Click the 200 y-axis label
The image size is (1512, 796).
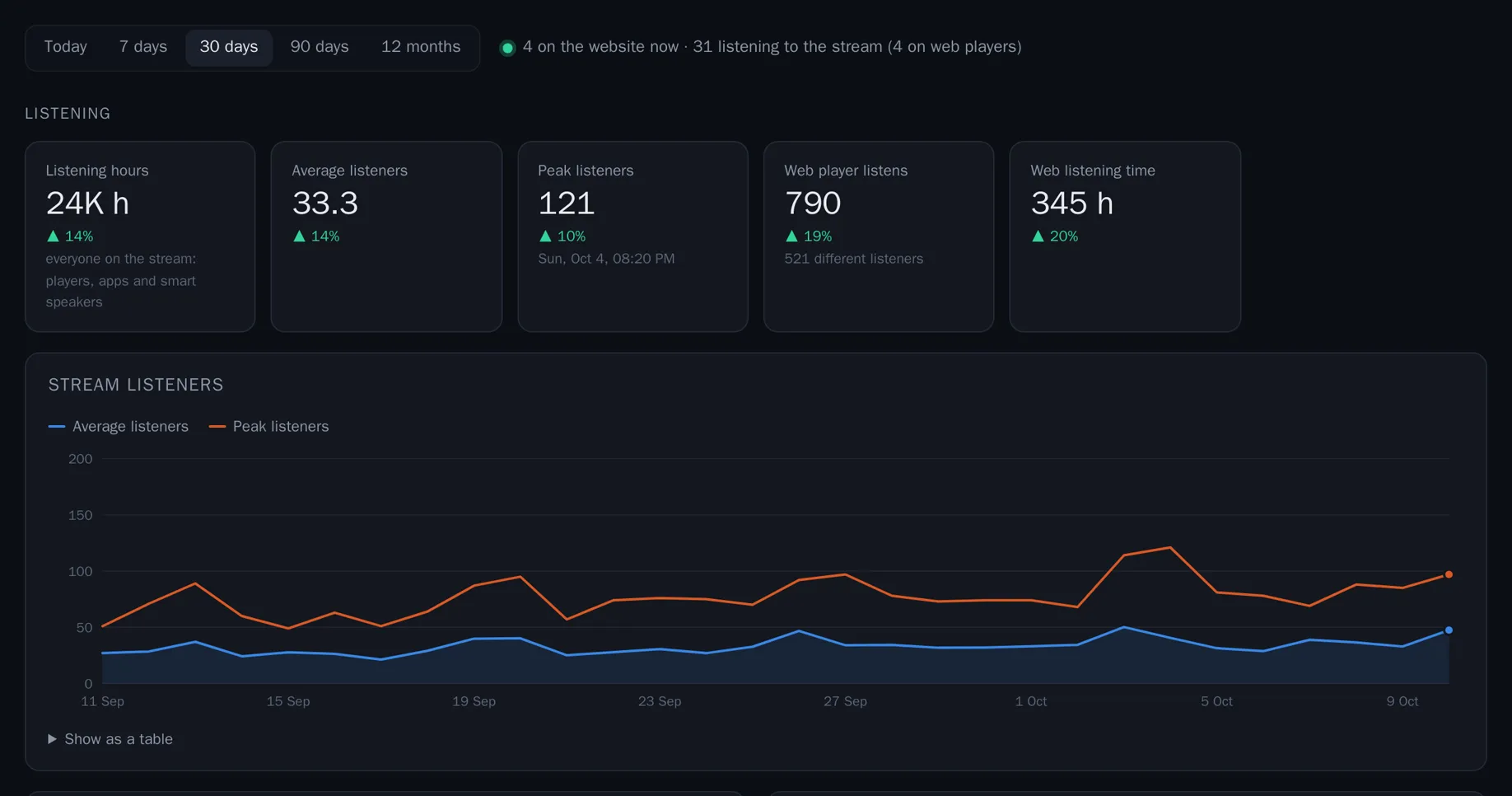coord(80,459)
